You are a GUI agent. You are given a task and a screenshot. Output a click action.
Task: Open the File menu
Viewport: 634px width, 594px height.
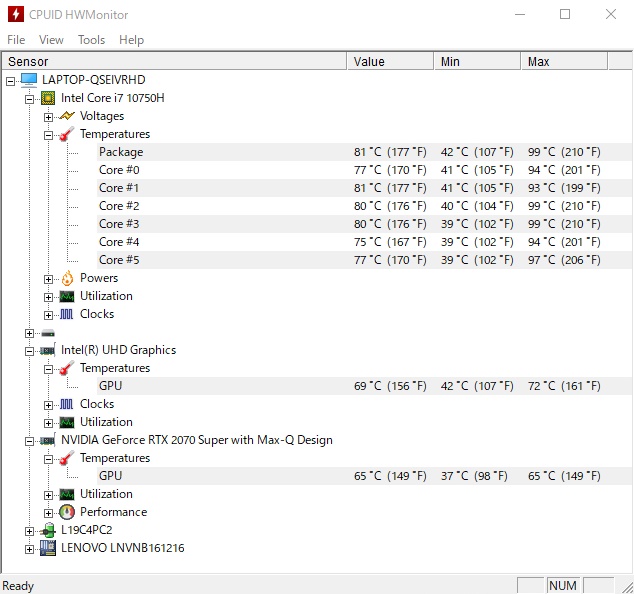(x=16, y=40)
